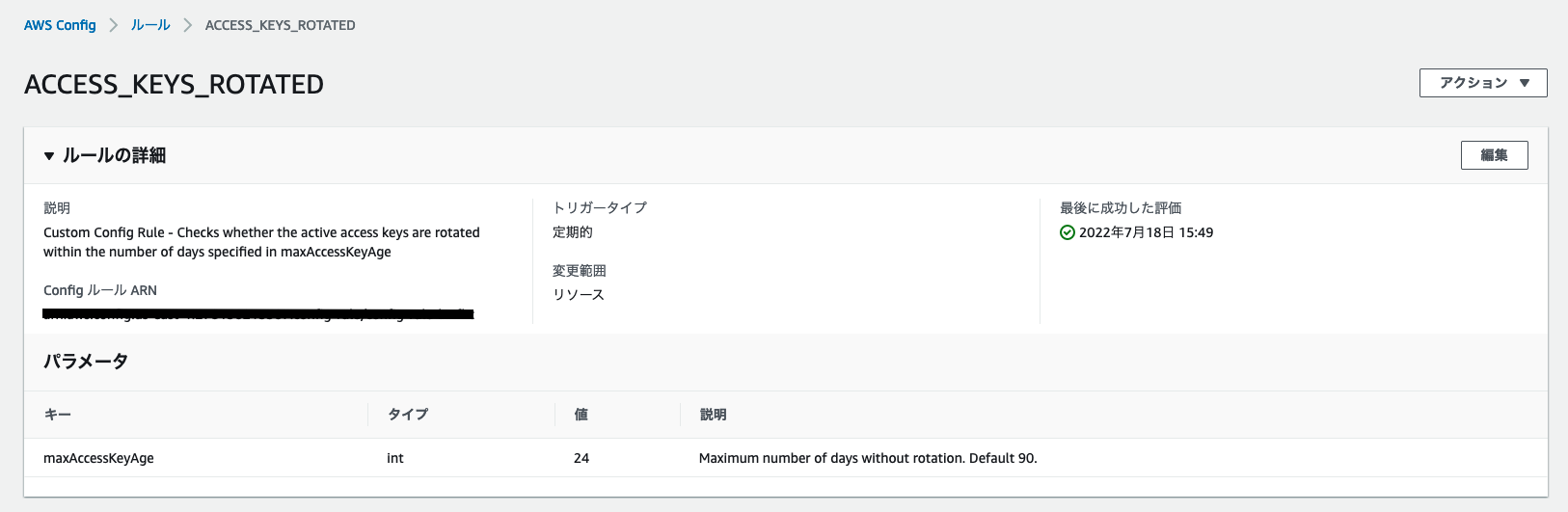Click the 2022年7月18日 15:49 evaluation timestamp
This screenshot has width=1568, height=512.
pos(1146,232)
